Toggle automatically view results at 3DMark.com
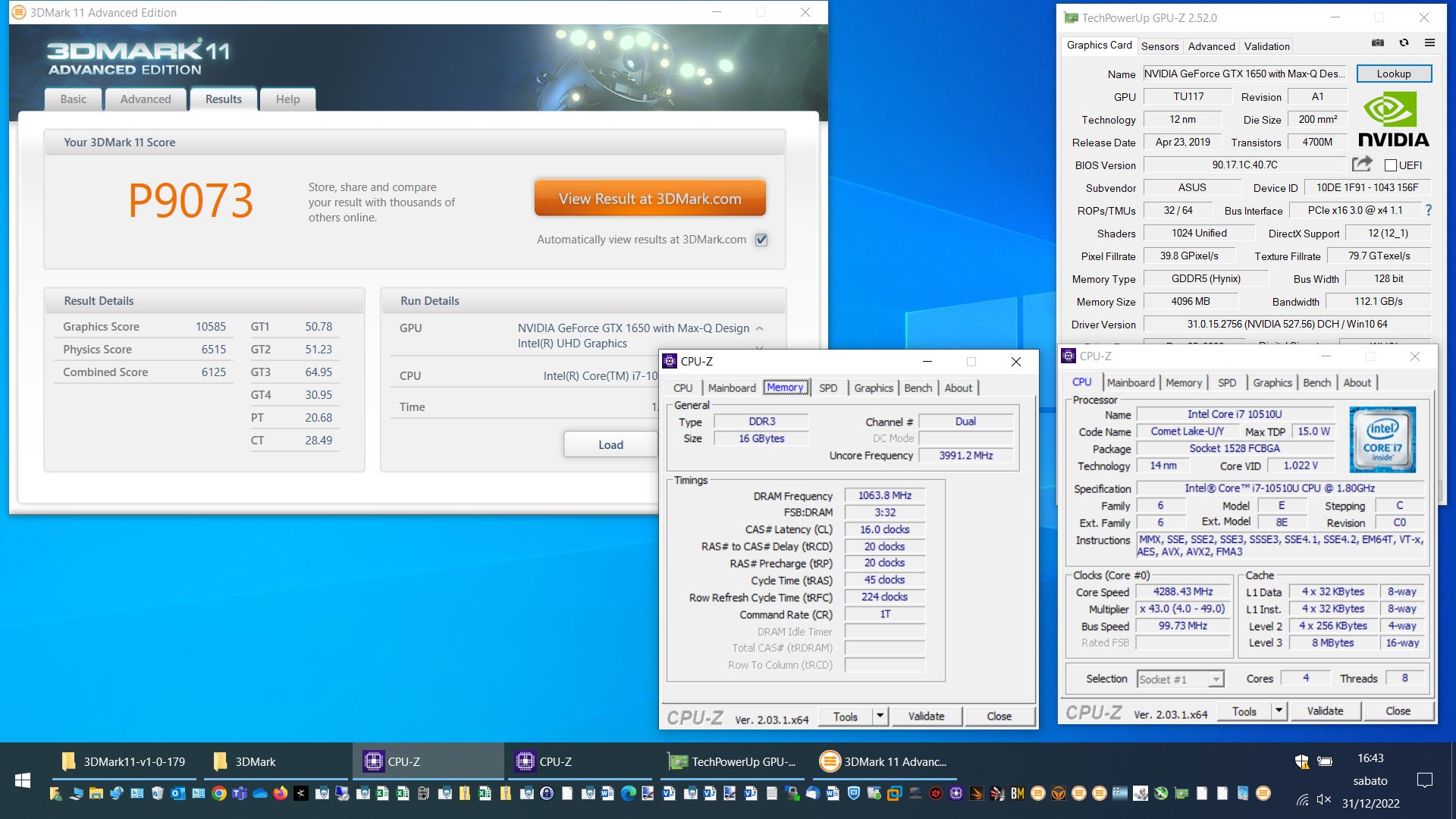Screen dimensions: 1456x819 coord(761,240)
